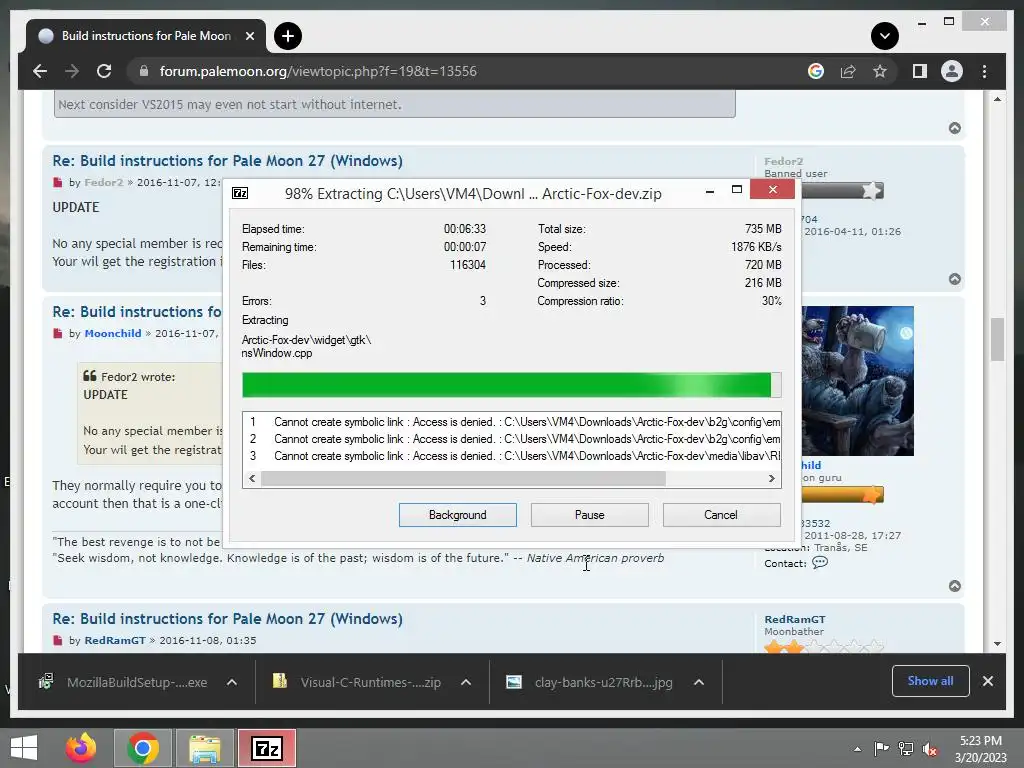Select error row 3 media\libav message

[x=511, y=456]
